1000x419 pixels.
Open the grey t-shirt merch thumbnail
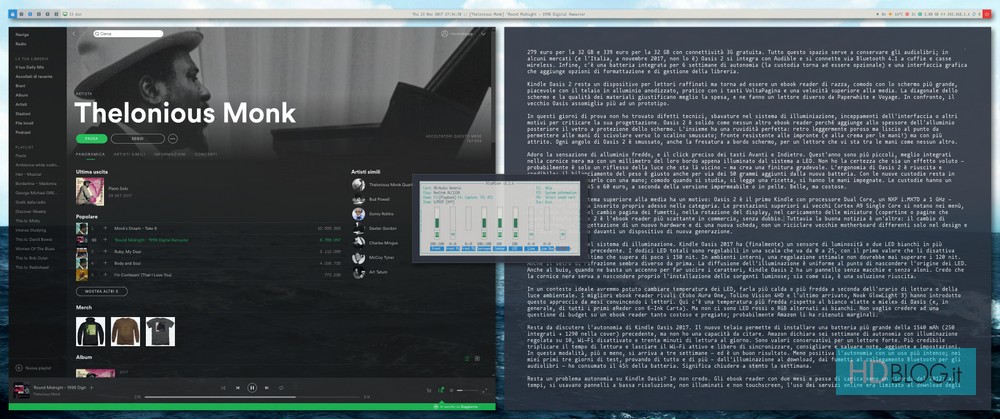point(160,331)
